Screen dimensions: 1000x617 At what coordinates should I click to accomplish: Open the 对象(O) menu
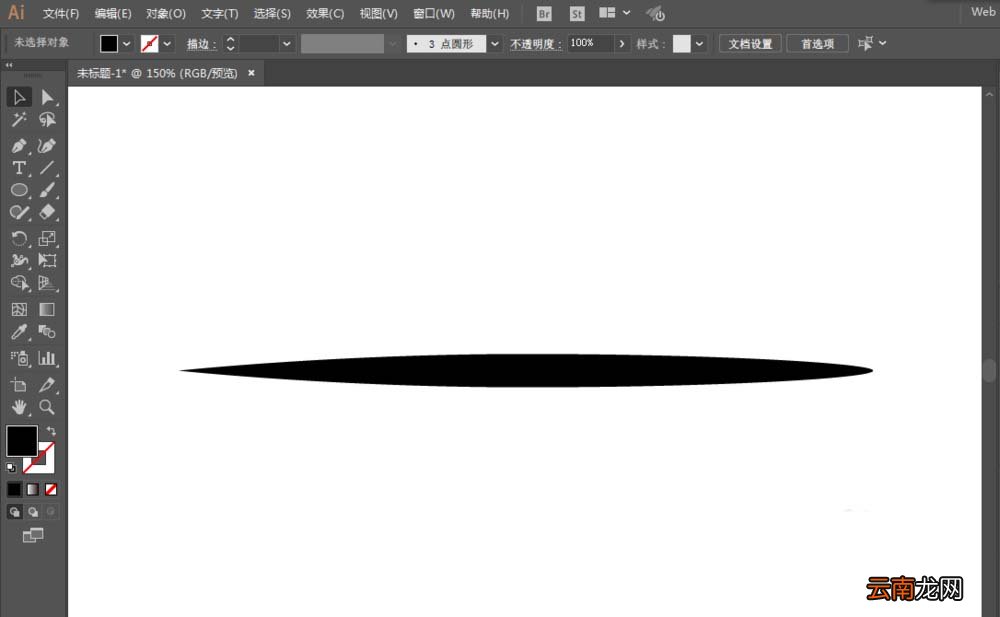[x=166, y=13]
